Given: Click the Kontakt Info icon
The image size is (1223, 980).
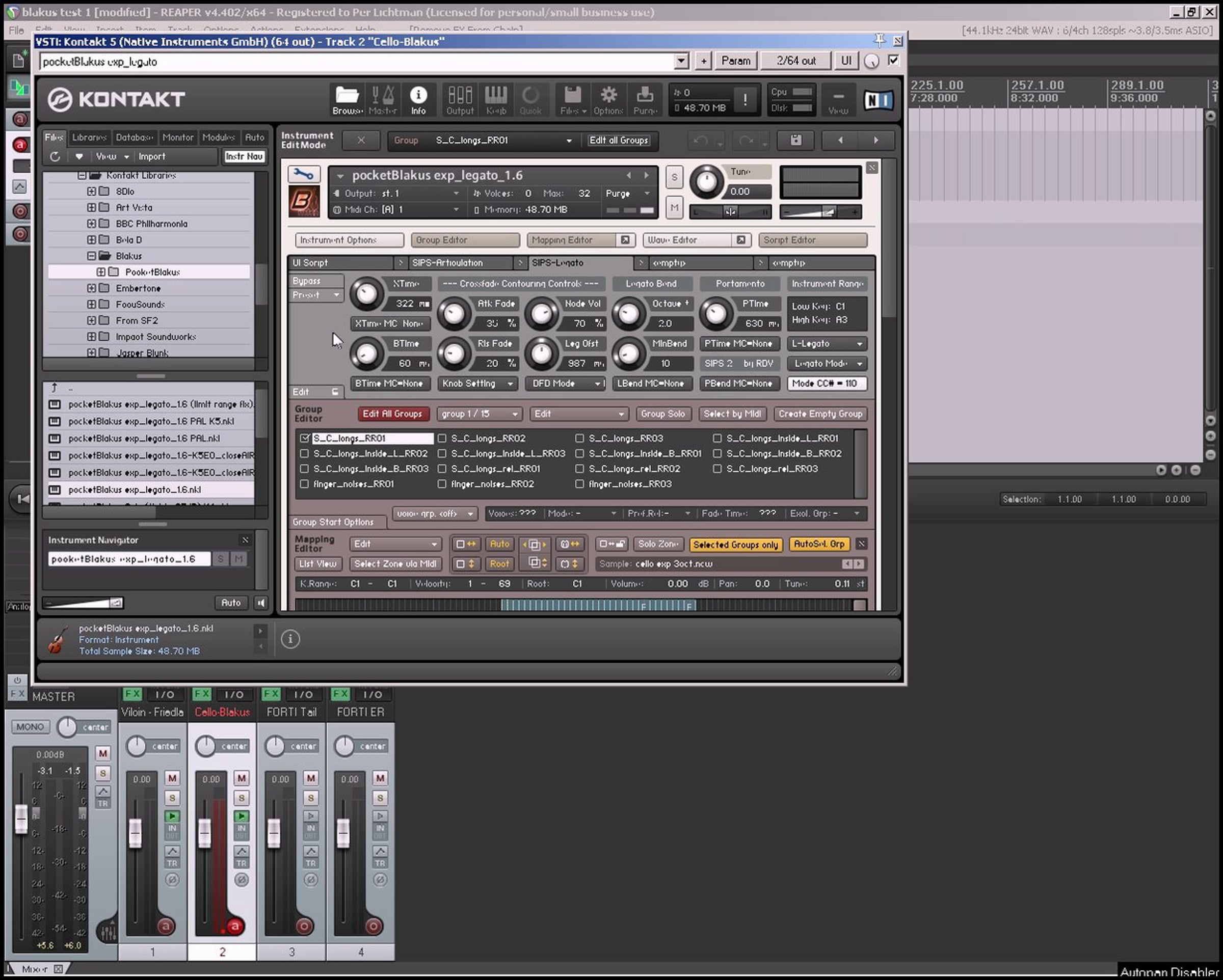Looking at the screenshot, I should pos(418,100).
